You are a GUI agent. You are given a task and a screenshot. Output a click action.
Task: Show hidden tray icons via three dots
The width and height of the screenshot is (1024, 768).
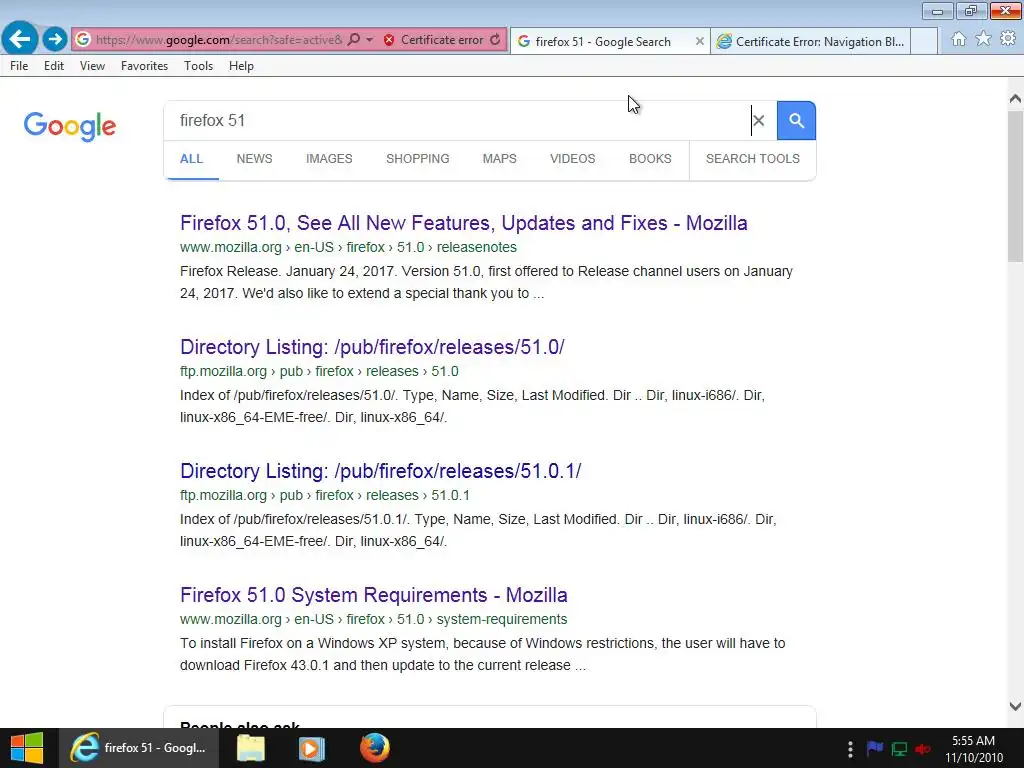(x=850, y=749)
